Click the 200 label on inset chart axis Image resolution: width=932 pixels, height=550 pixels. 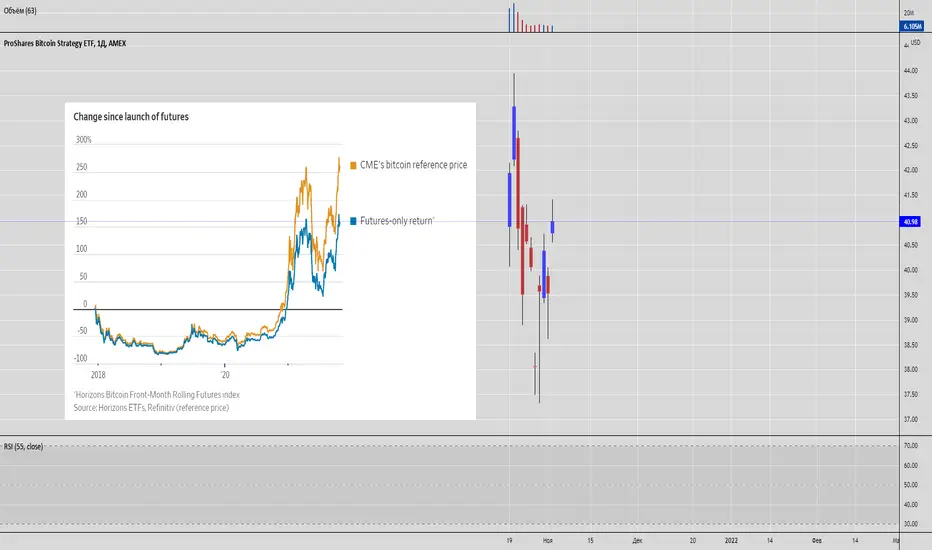tap(81, 194)
